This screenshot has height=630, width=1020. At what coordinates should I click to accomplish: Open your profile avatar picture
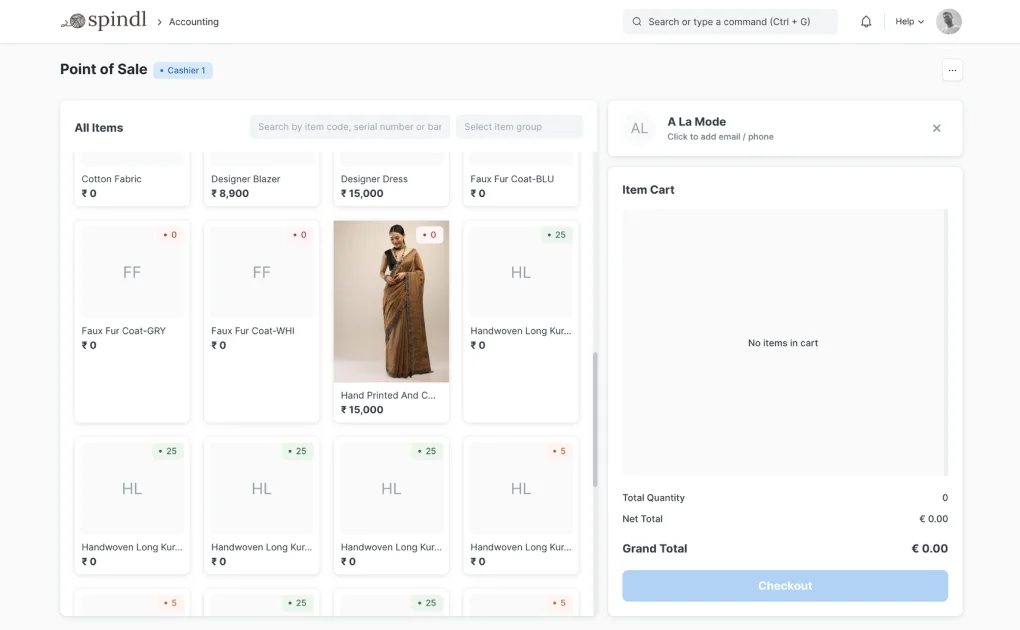[x=947, y=20]
